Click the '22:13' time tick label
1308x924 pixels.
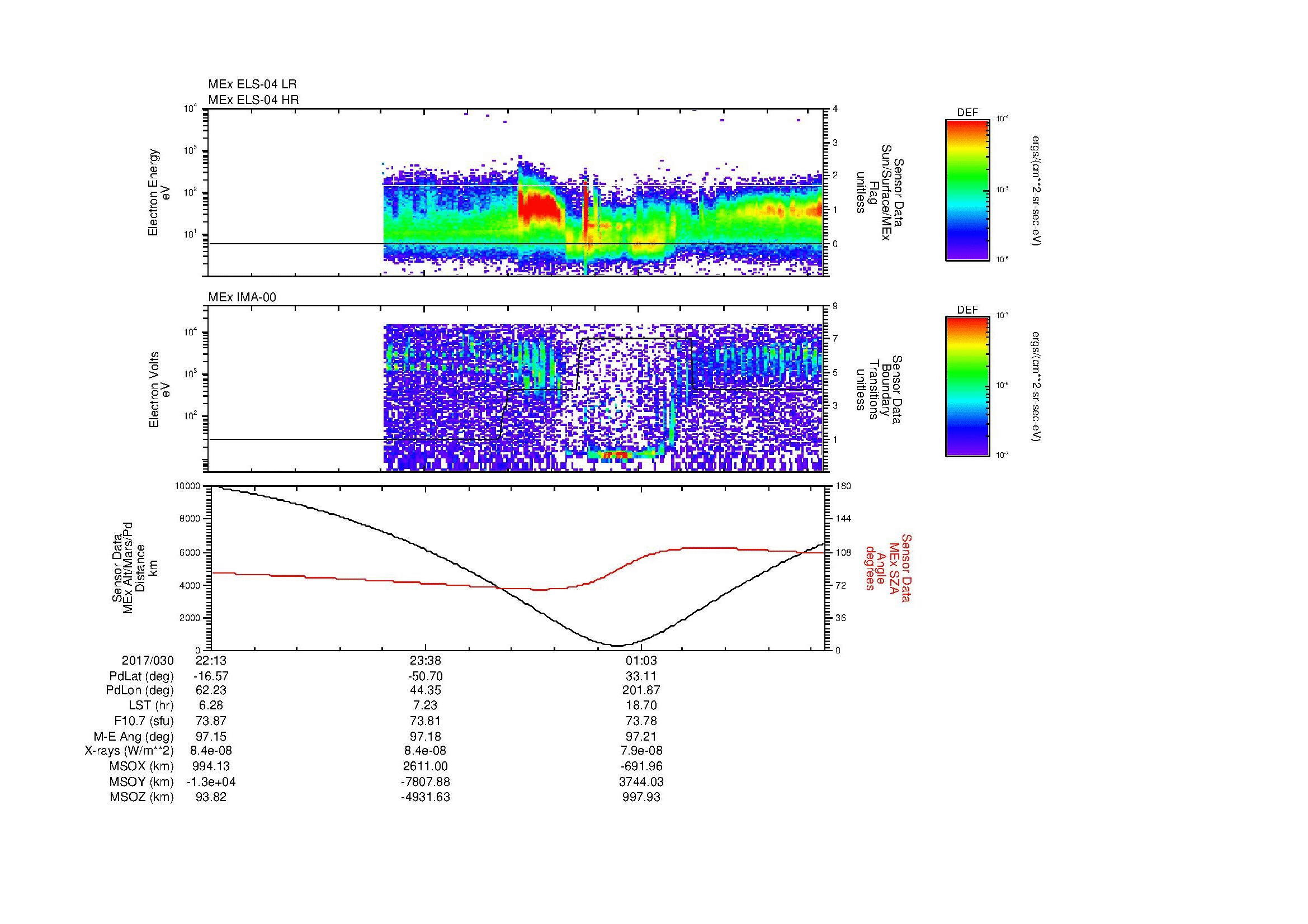point(211,661)
